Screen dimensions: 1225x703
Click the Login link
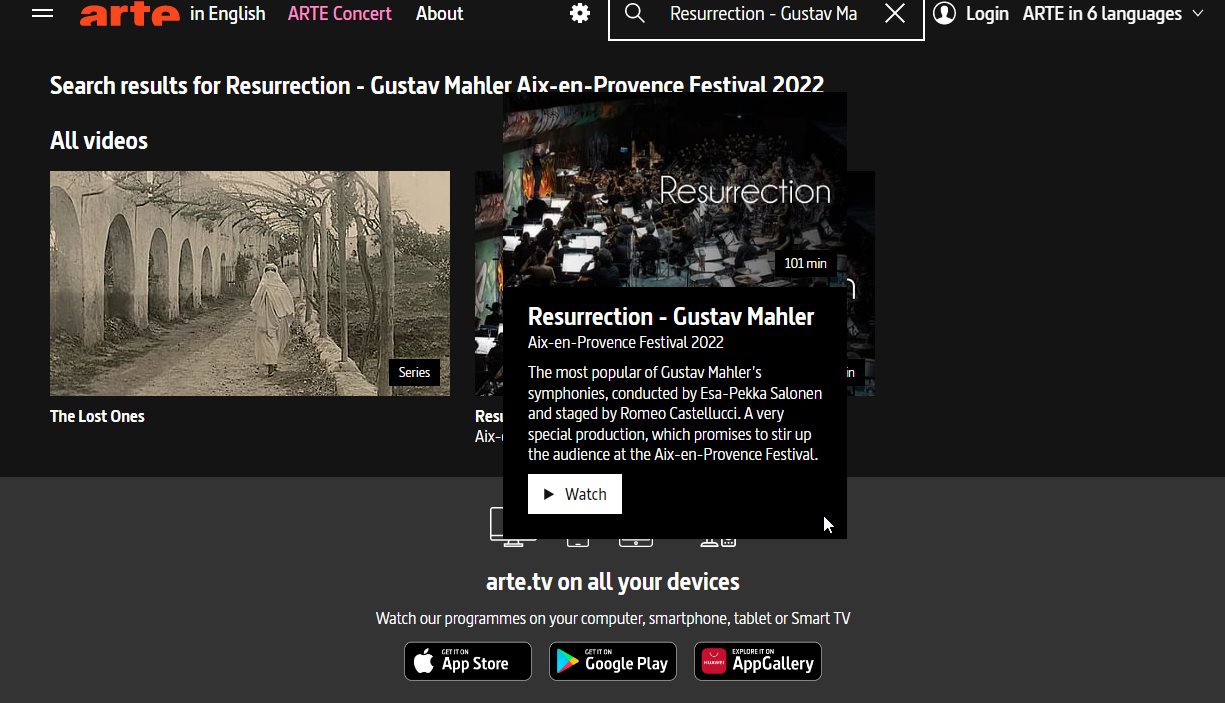(x=987, y=14)
